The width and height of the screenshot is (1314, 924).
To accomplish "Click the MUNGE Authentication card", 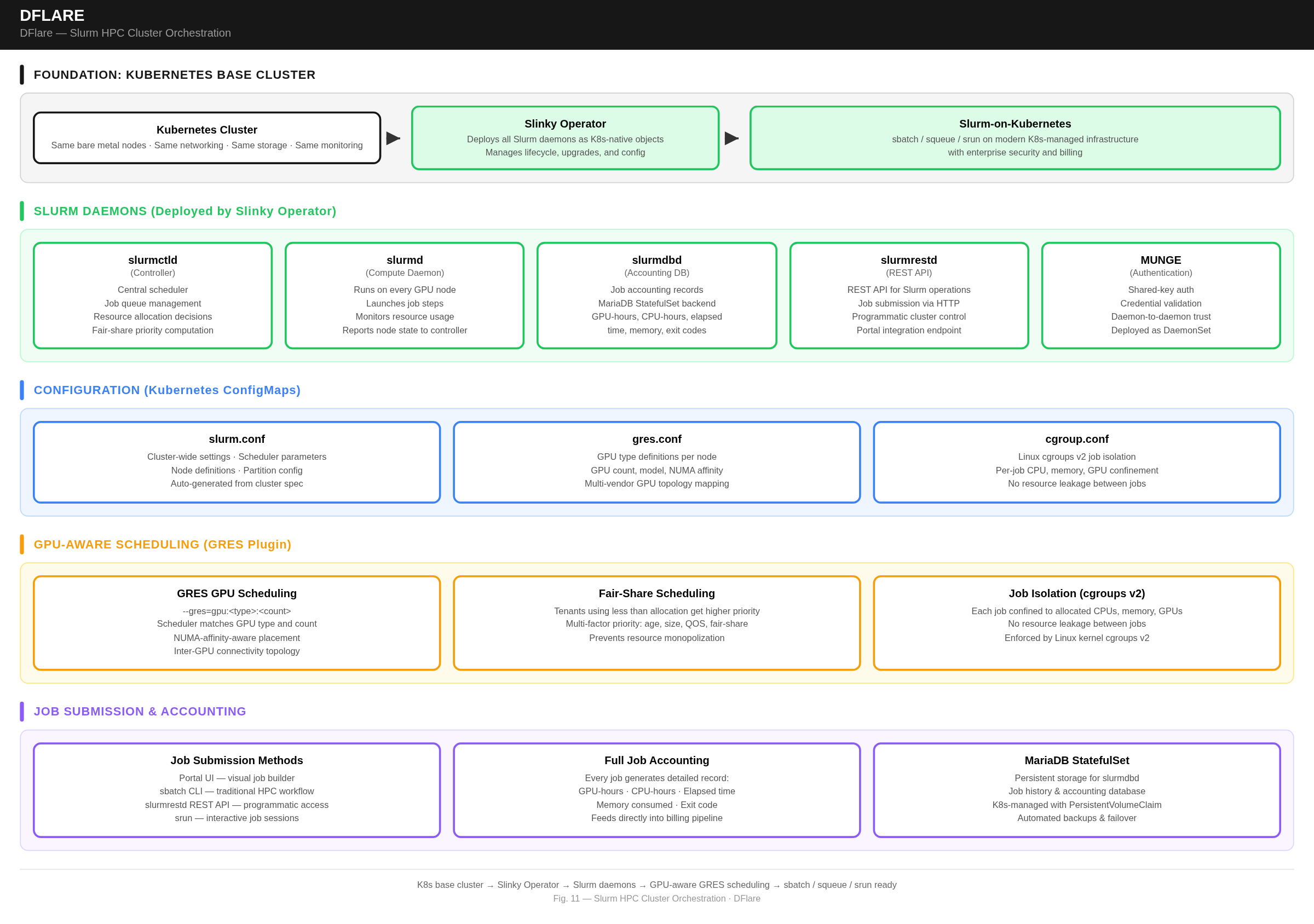I will tap(1161, 294).
